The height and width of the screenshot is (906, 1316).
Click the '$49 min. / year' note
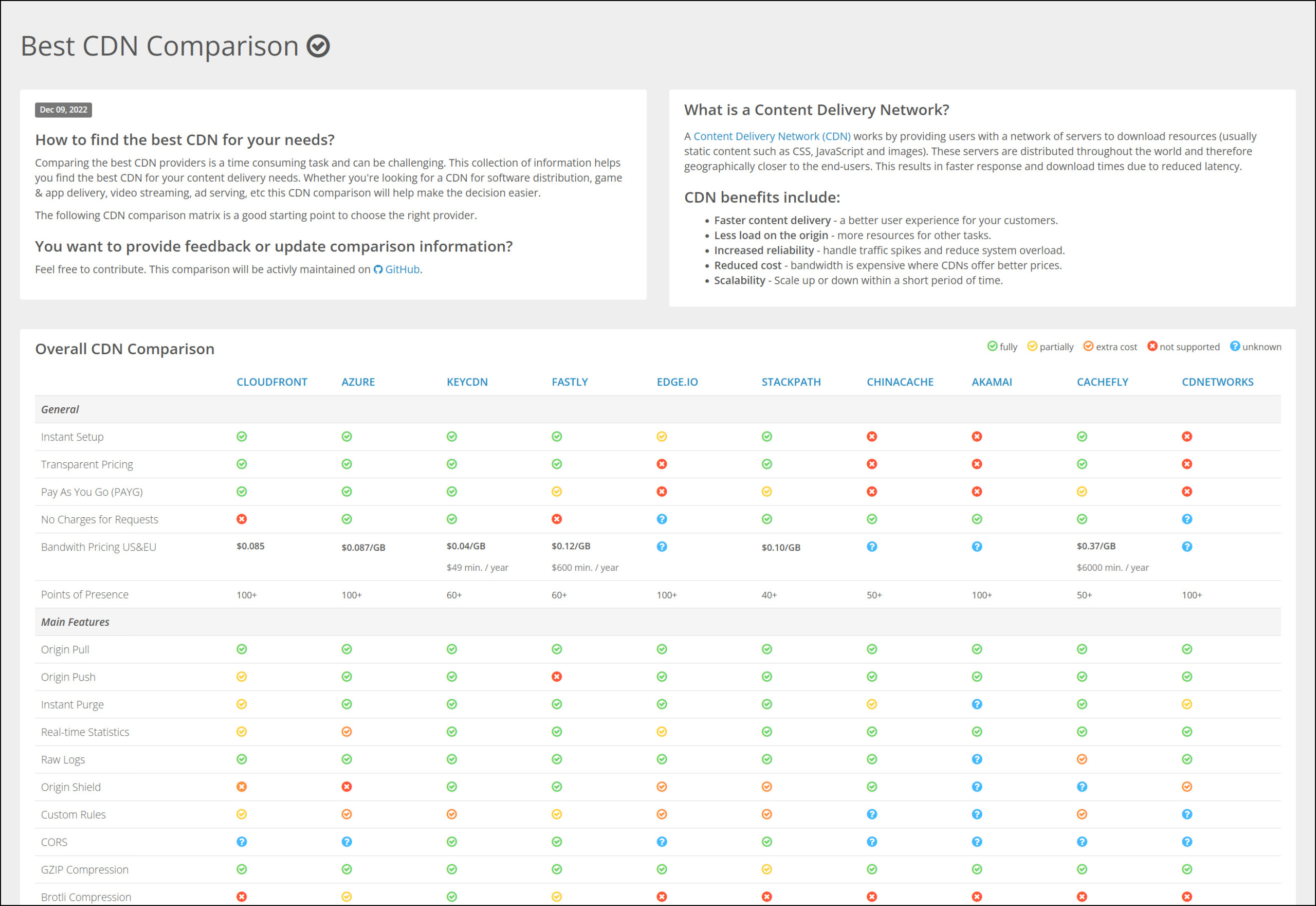click(x=477, y=568)
